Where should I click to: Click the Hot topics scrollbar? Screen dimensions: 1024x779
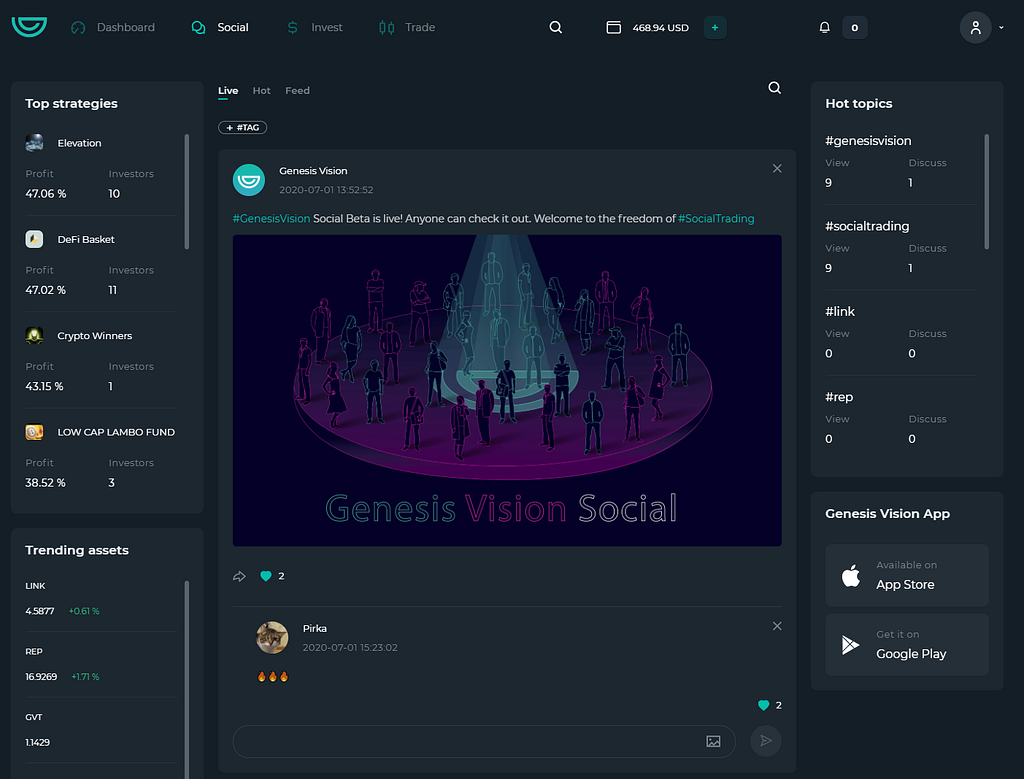[x=986, y=191]
